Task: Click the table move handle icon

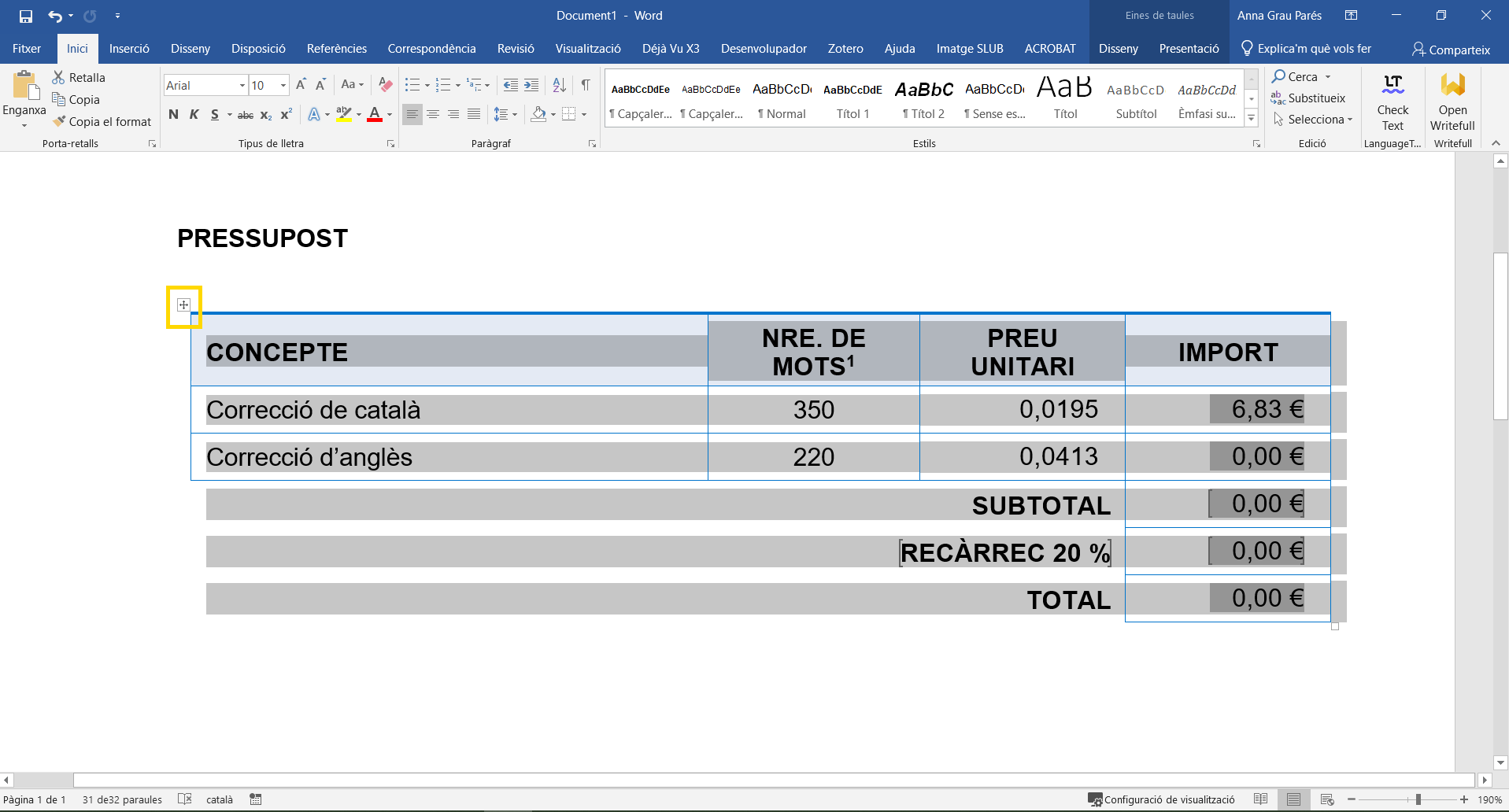Action: click(183, 305)
